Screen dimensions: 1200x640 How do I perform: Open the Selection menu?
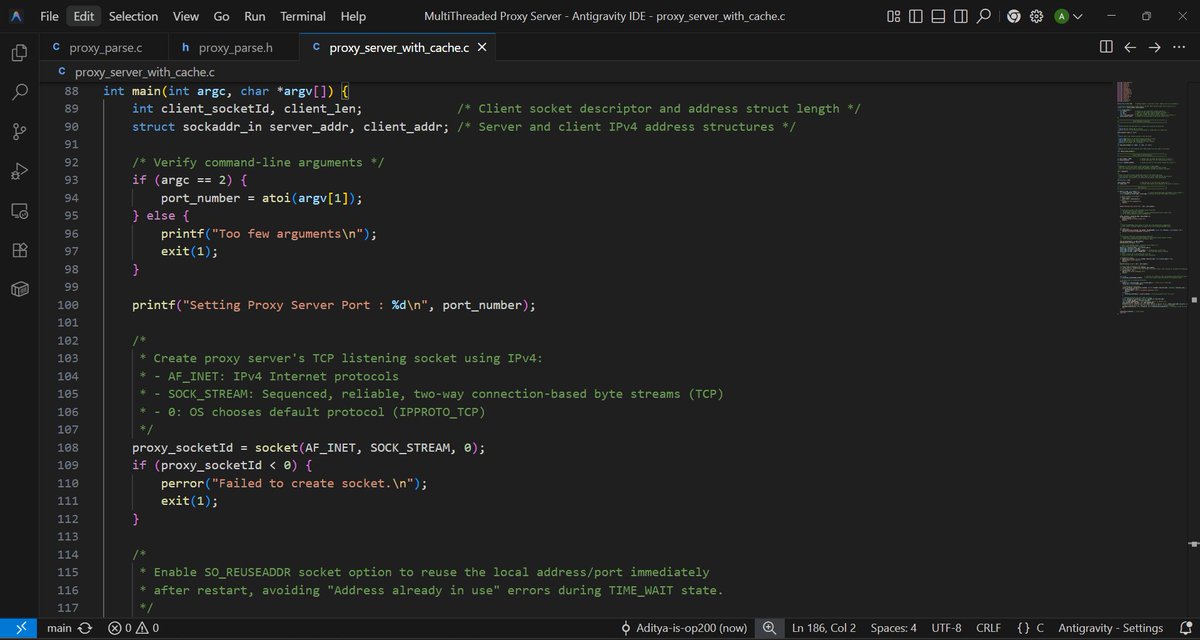click(133, 16)
